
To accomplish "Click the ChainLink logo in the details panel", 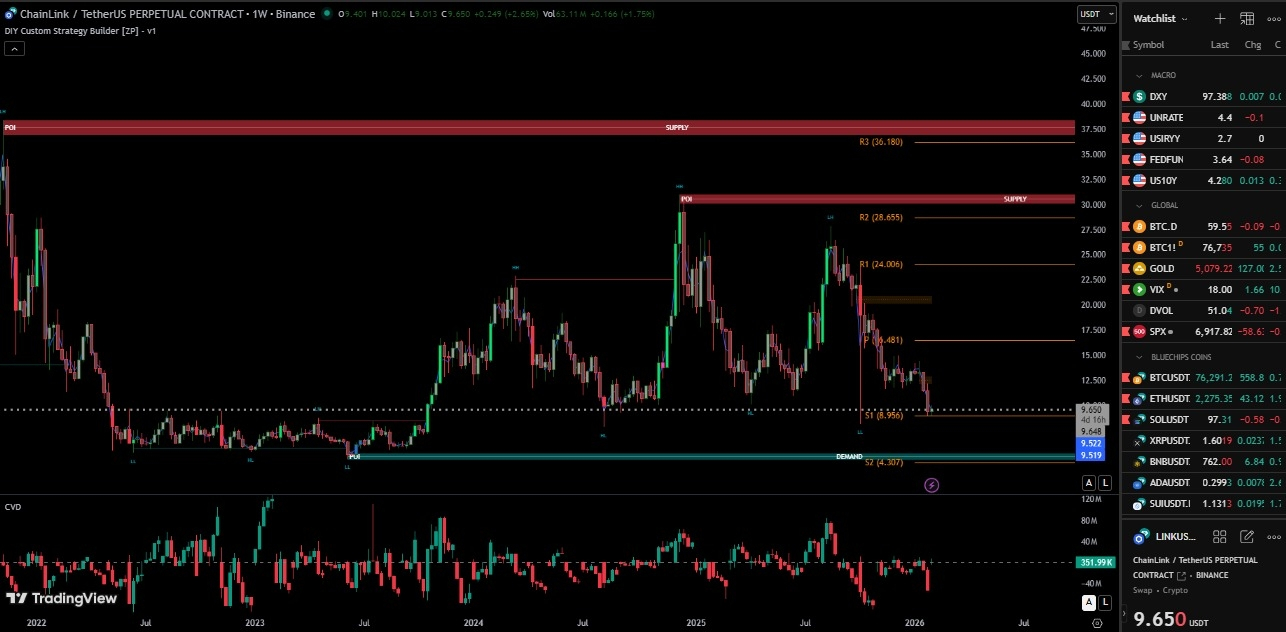I will (x=1139, y=537).
